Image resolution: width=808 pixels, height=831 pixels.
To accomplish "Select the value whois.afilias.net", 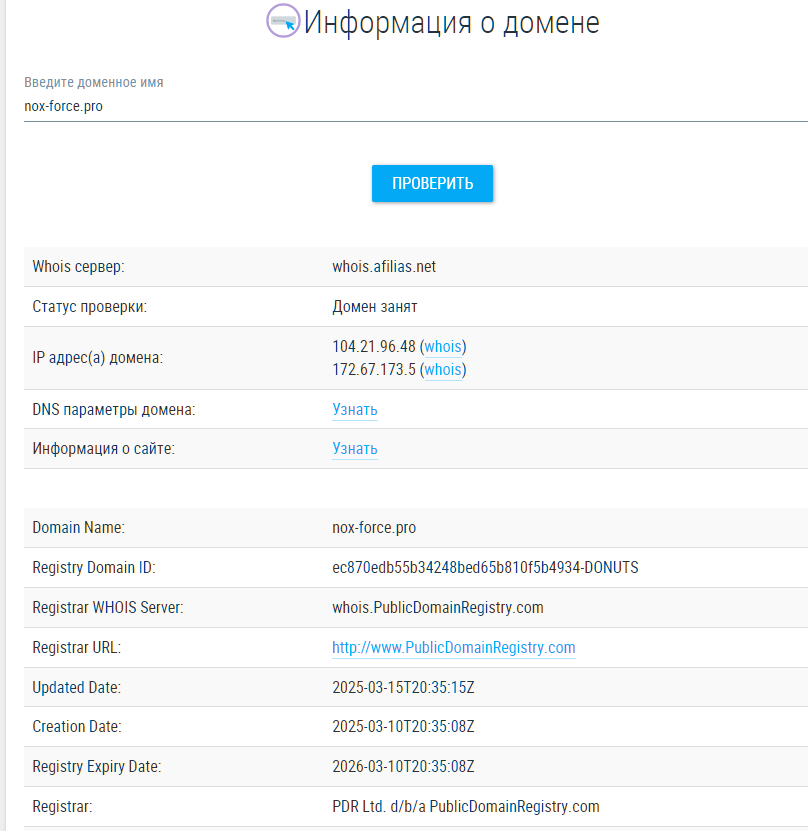I will 384,267.
